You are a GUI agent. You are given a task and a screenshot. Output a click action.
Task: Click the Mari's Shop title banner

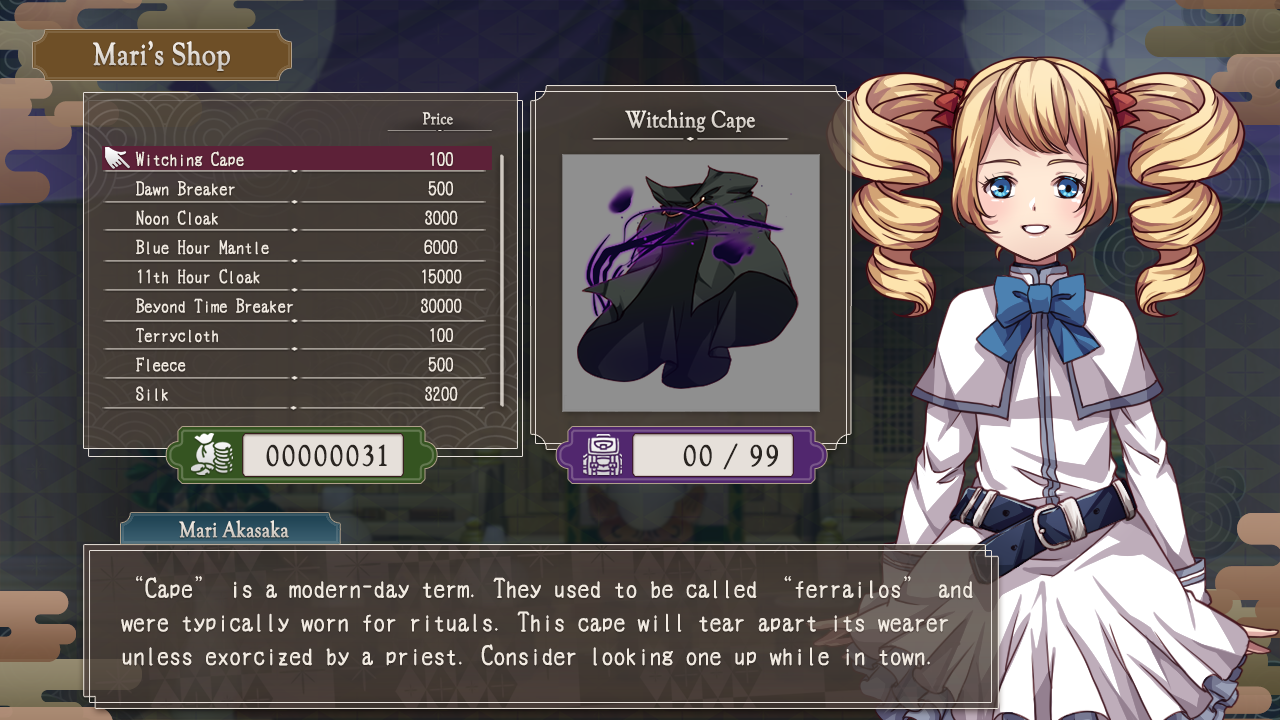tap(162, 55)
